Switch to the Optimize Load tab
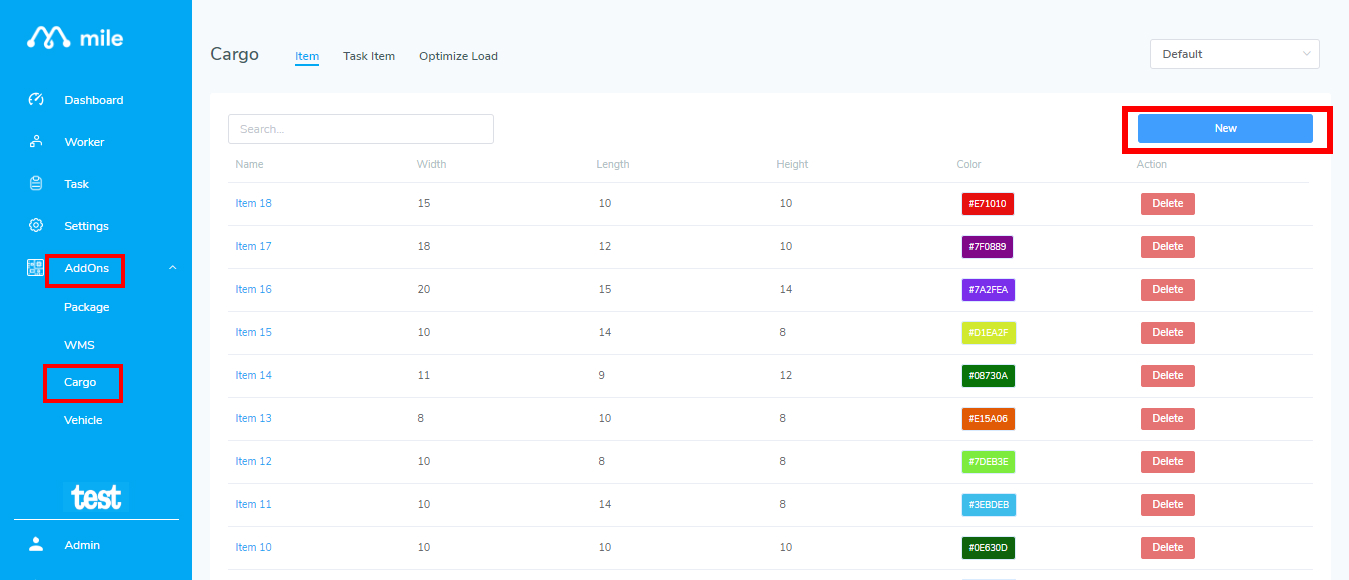The image size is (1349, 580). 458,56
